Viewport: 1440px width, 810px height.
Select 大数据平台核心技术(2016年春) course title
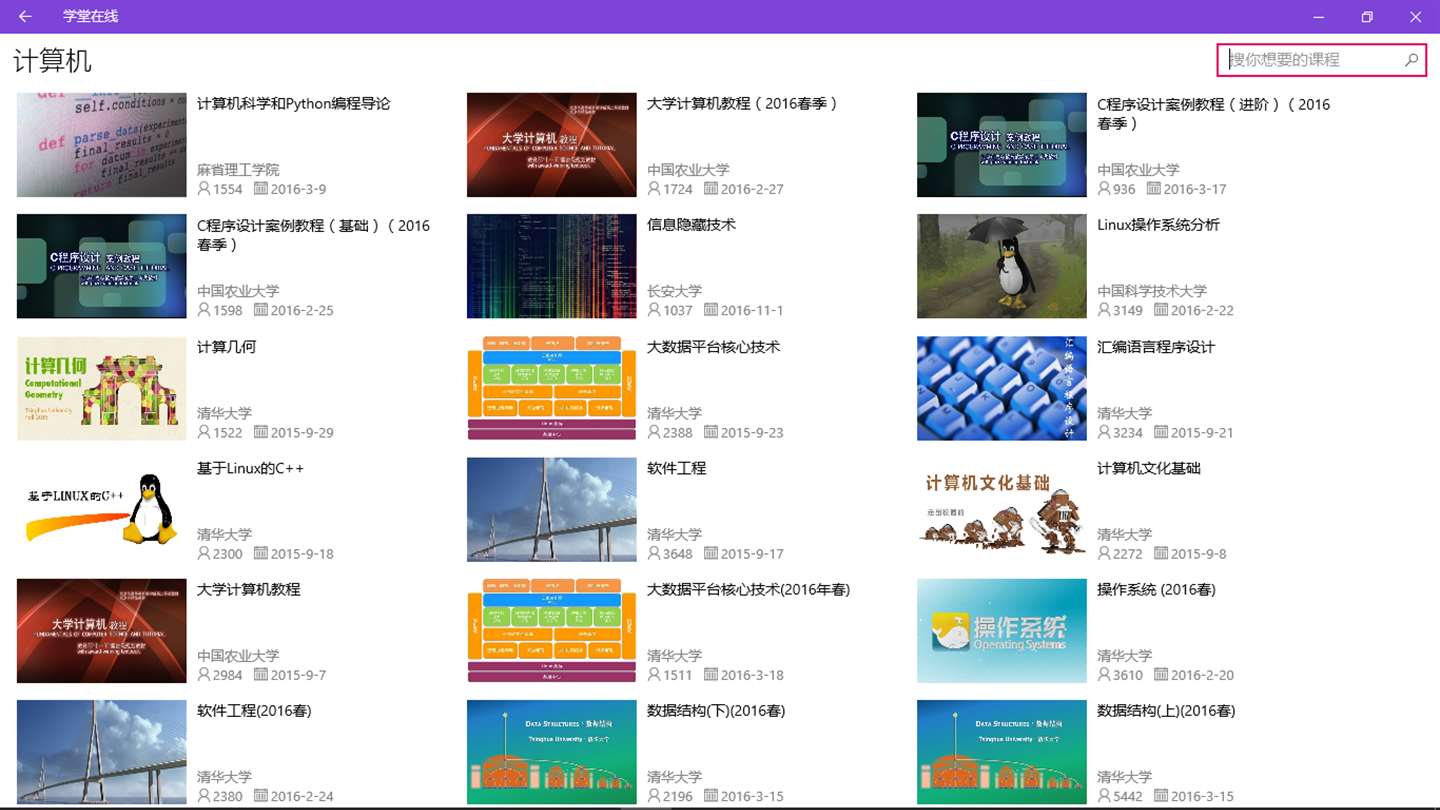(x=749, y=590)
